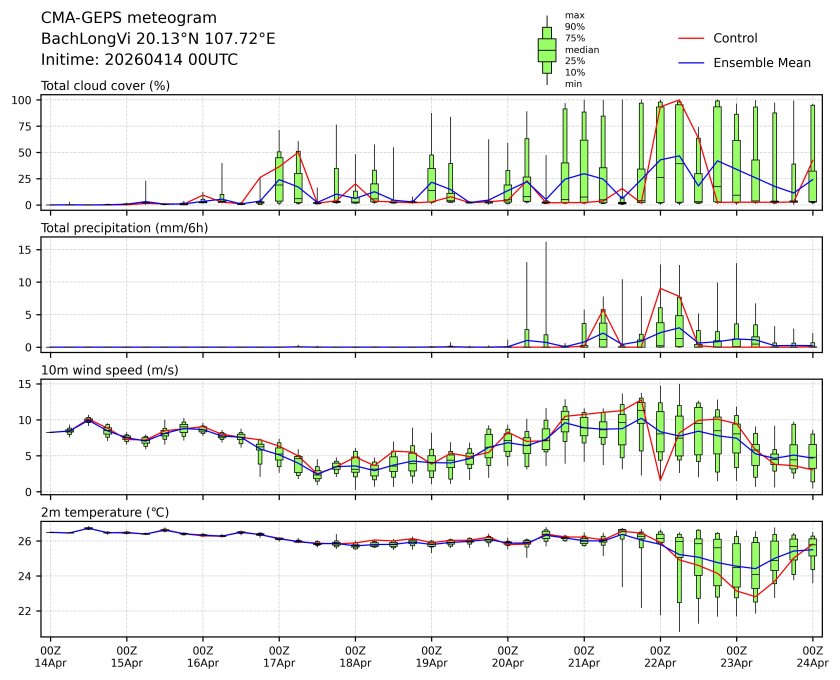Image resolution: width=840 pixels, height=680 pixels.
Task: Click the 00Z 14Apr x-axis label
Action: point(50,655)
